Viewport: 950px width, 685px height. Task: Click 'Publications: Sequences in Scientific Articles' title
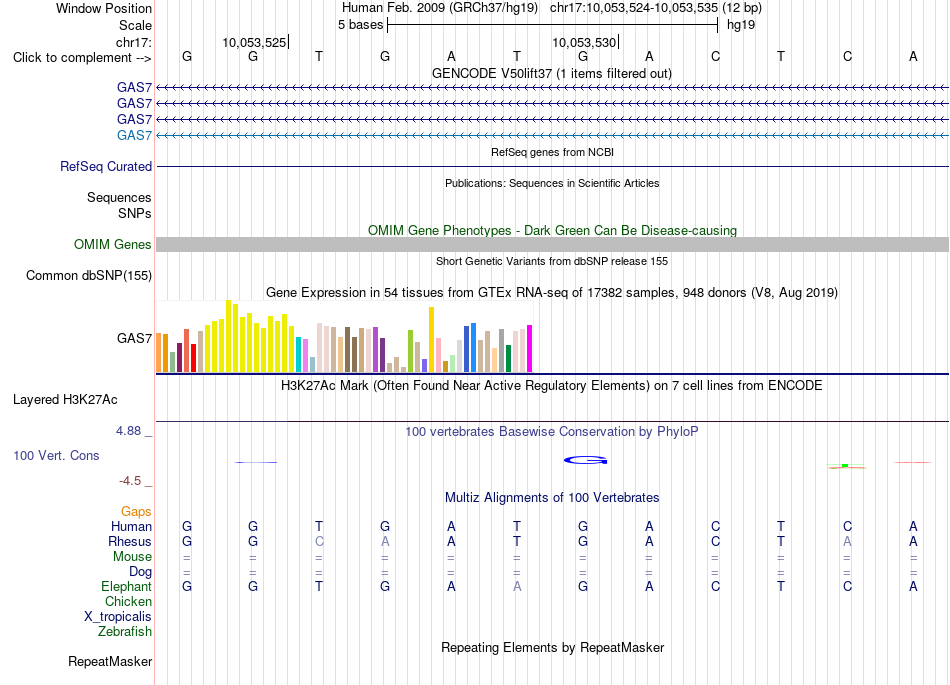point(552,183)
